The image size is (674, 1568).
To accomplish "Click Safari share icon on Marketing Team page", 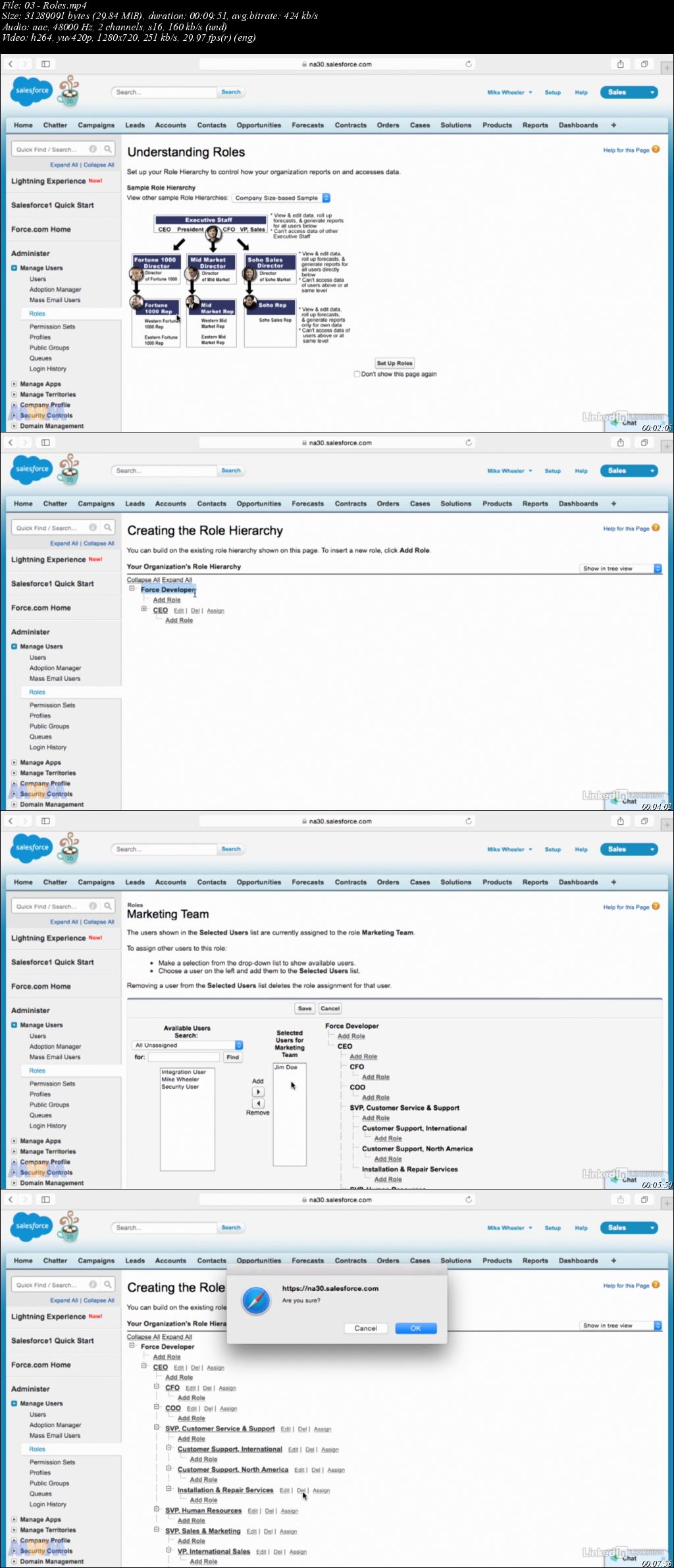I will tap(620, 821).
